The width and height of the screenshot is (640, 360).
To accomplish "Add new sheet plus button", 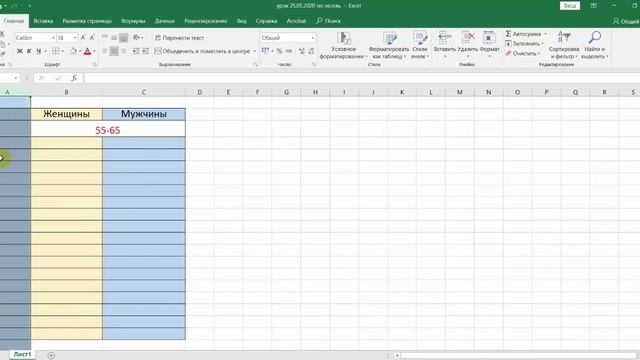I will 51,356.
